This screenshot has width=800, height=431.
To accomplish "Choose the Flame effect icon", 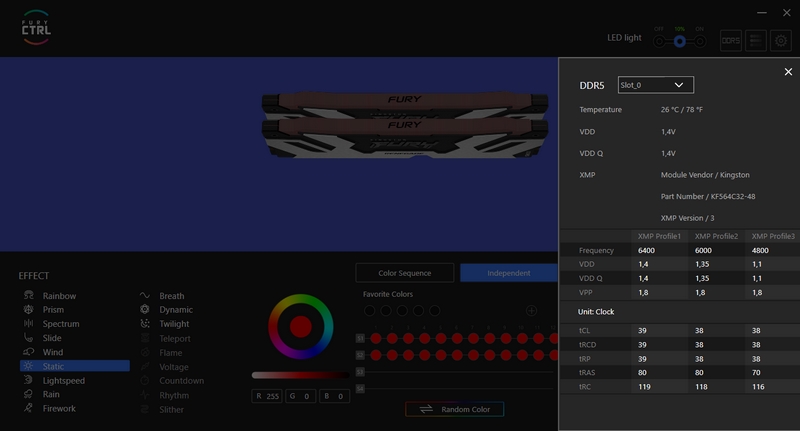I will click(145, 352).
